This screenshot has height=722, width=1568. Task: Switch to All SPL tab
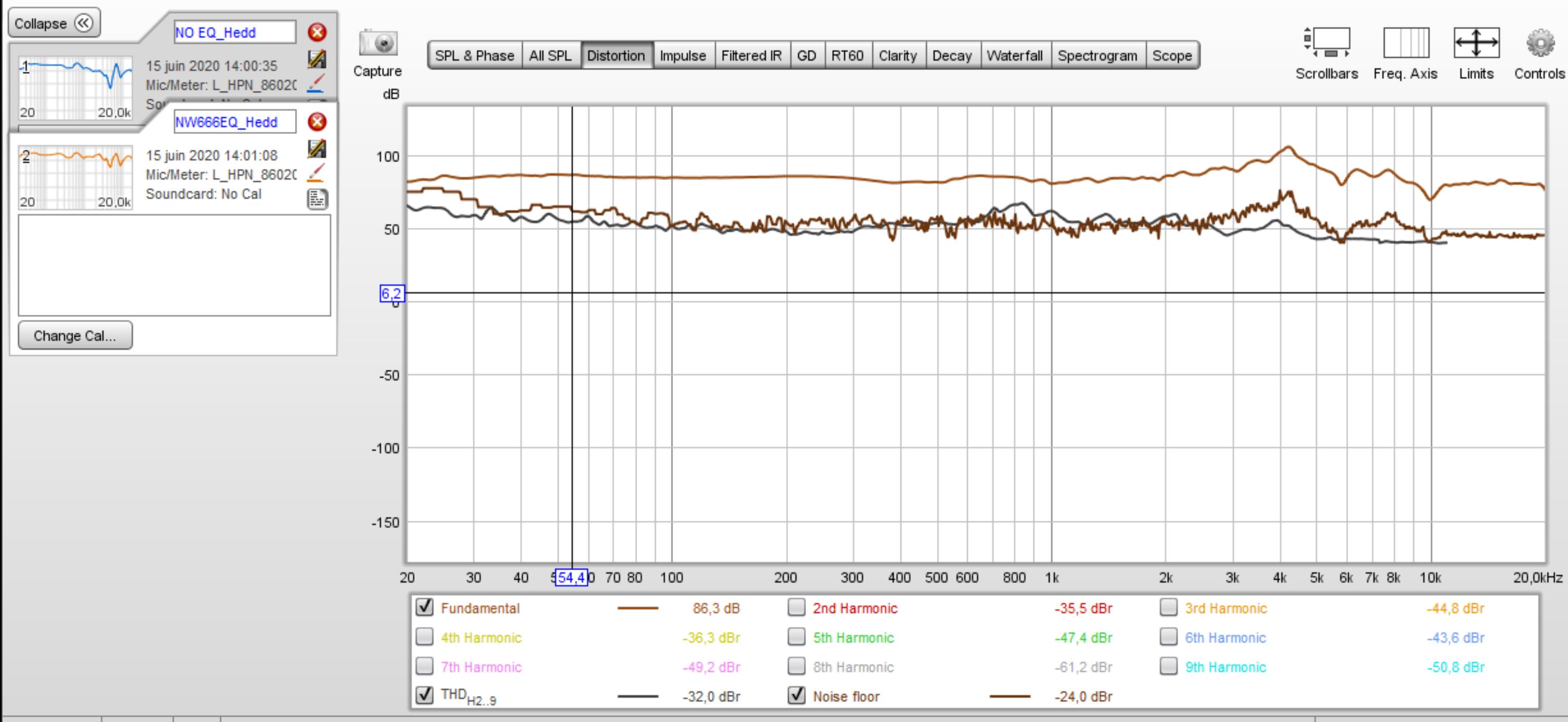tap(550, 55)
